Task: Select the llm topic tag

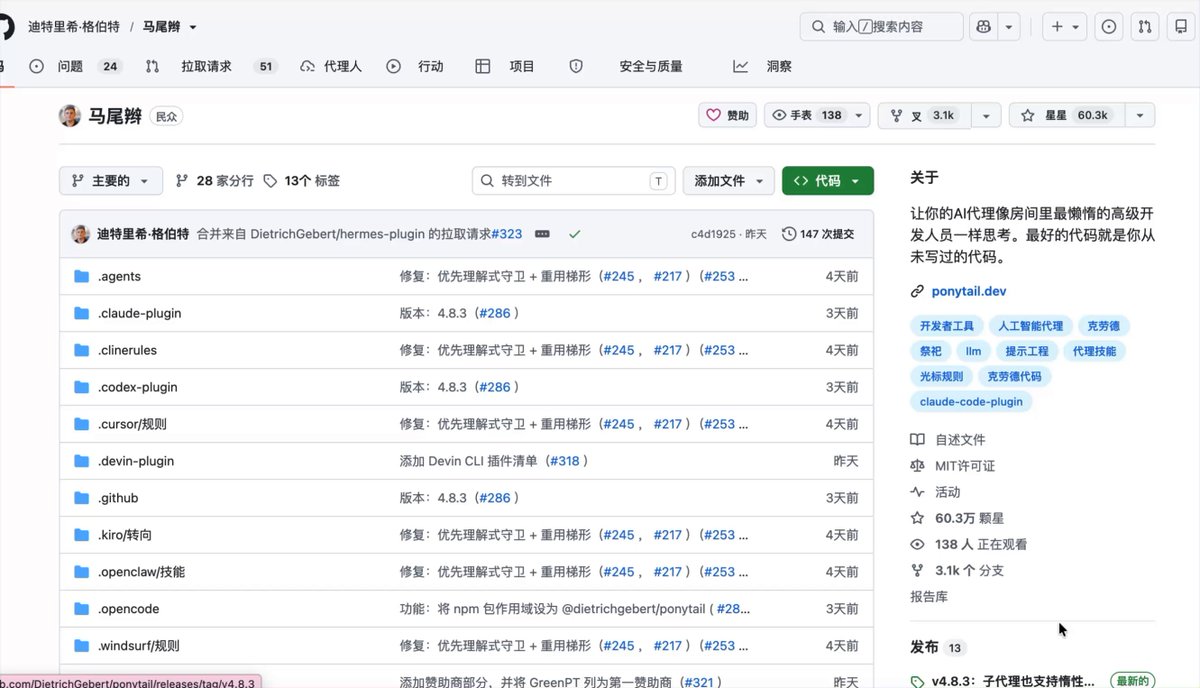Action: pyautogui.click(x=973, y=351)
